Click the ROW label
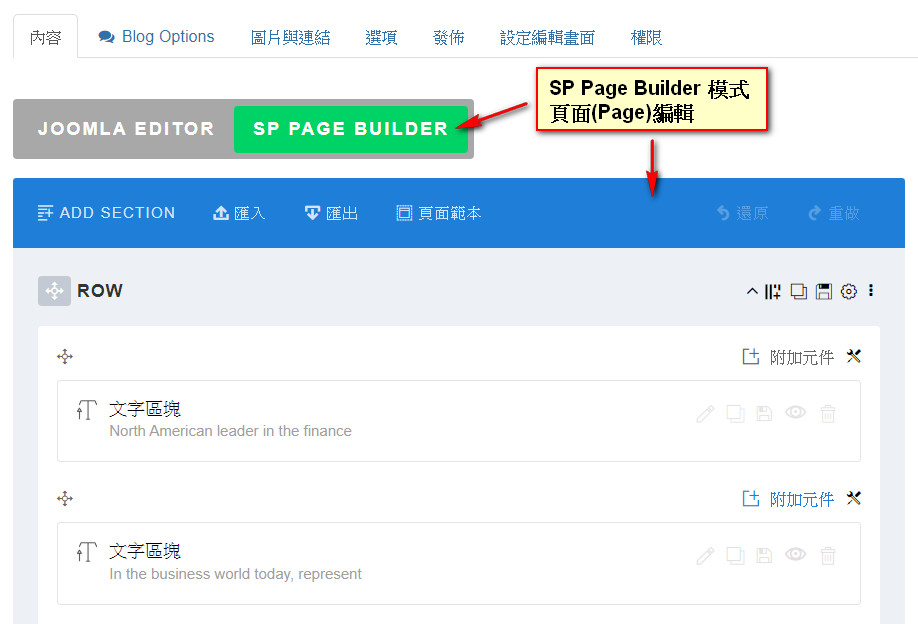 click(x=100, y=291)
